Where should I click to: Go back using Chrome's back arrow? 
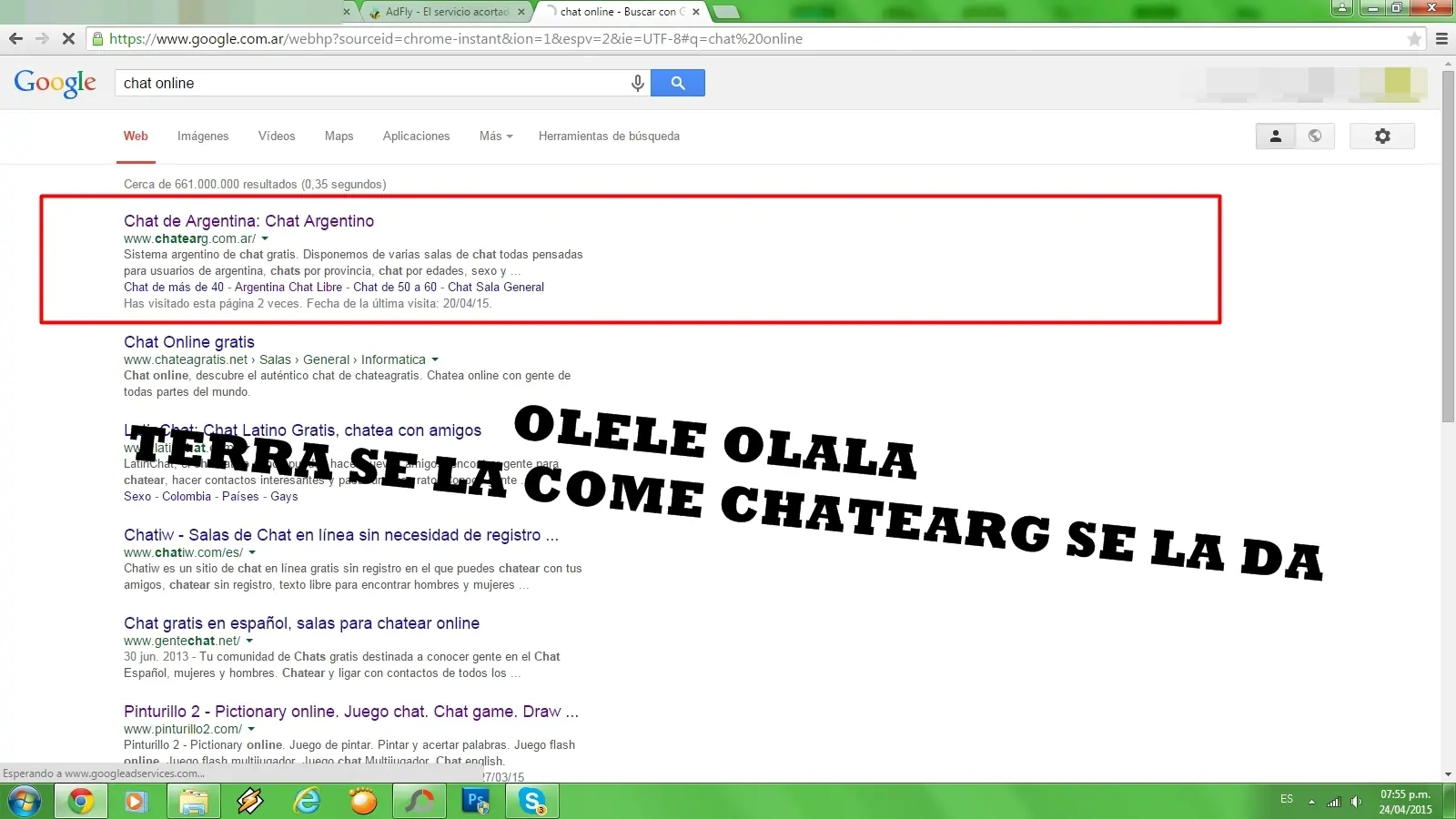coord(15,38)
